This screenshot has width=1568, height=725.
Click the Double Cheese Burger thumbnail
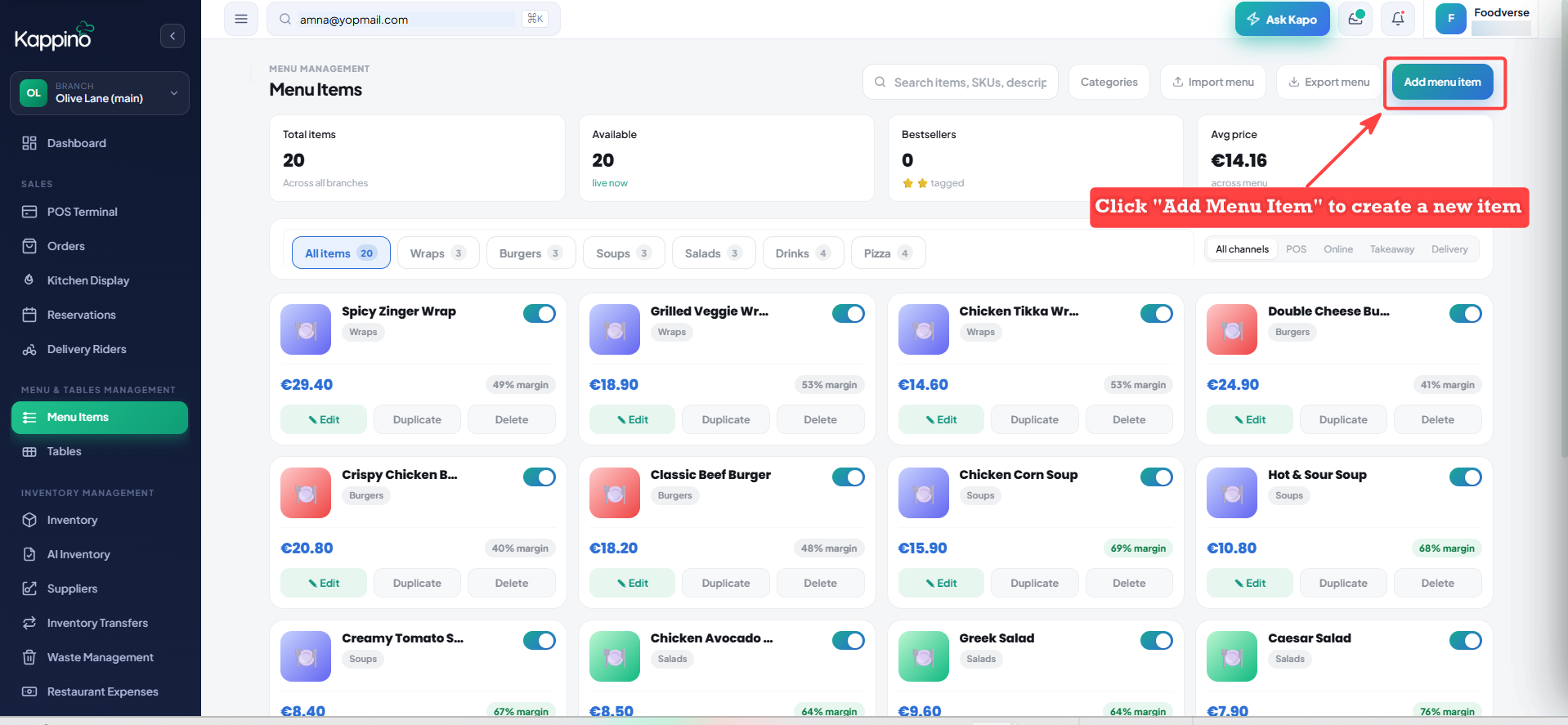tap(1232, 329)
